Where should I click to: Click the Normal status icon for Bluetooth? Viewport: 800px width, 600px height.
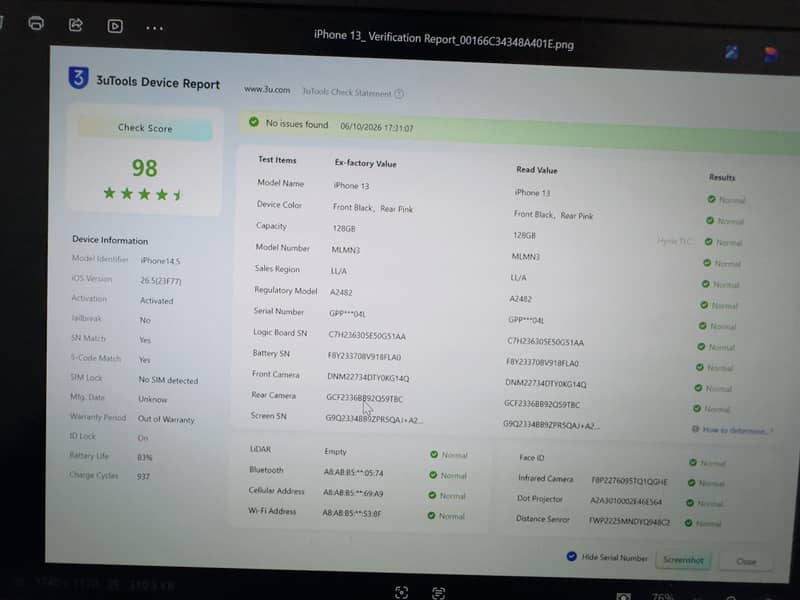pyautogui.click(x=433, y=475)
